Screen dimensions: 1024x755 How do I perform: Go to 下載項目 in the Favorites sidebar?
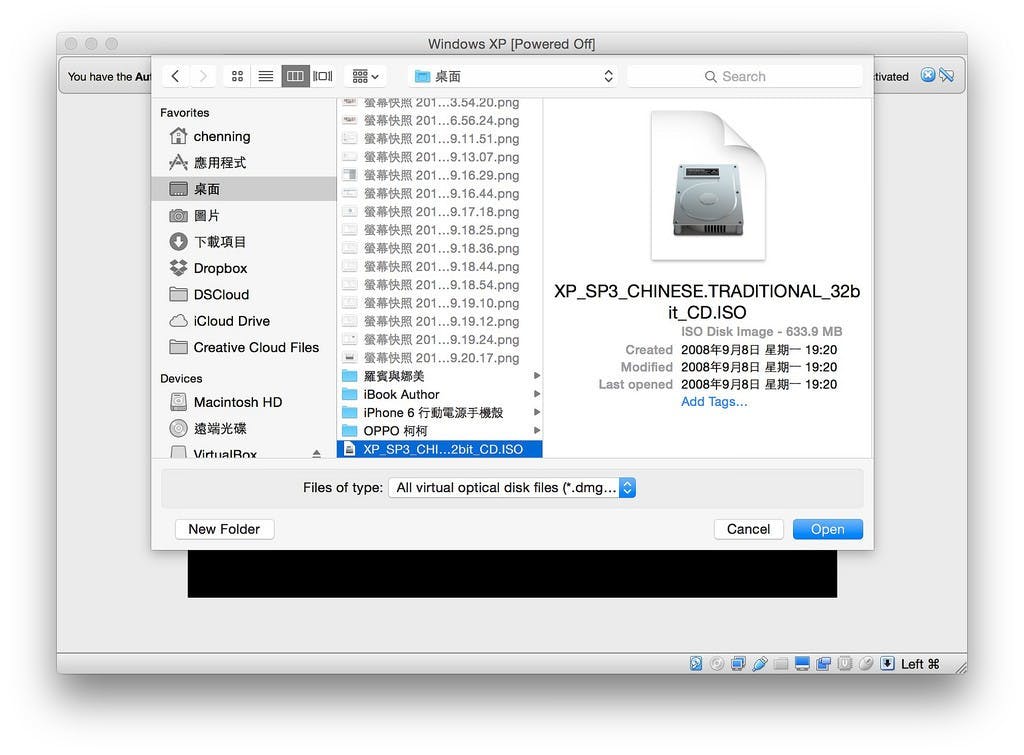click(219, 242)
